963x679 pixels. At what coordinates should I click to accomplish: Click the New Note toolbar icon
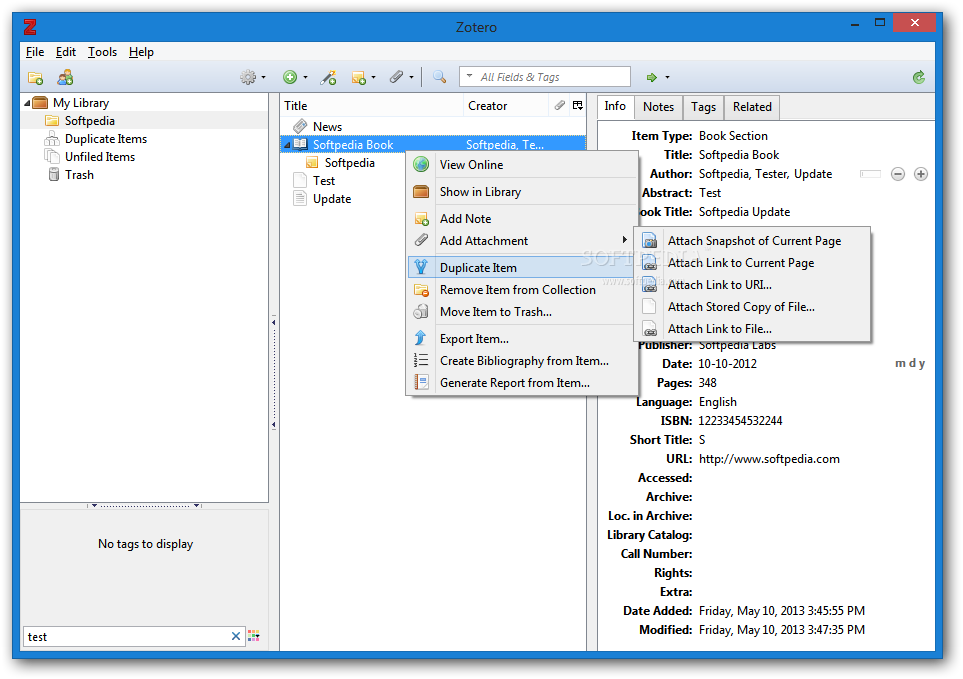359,77
